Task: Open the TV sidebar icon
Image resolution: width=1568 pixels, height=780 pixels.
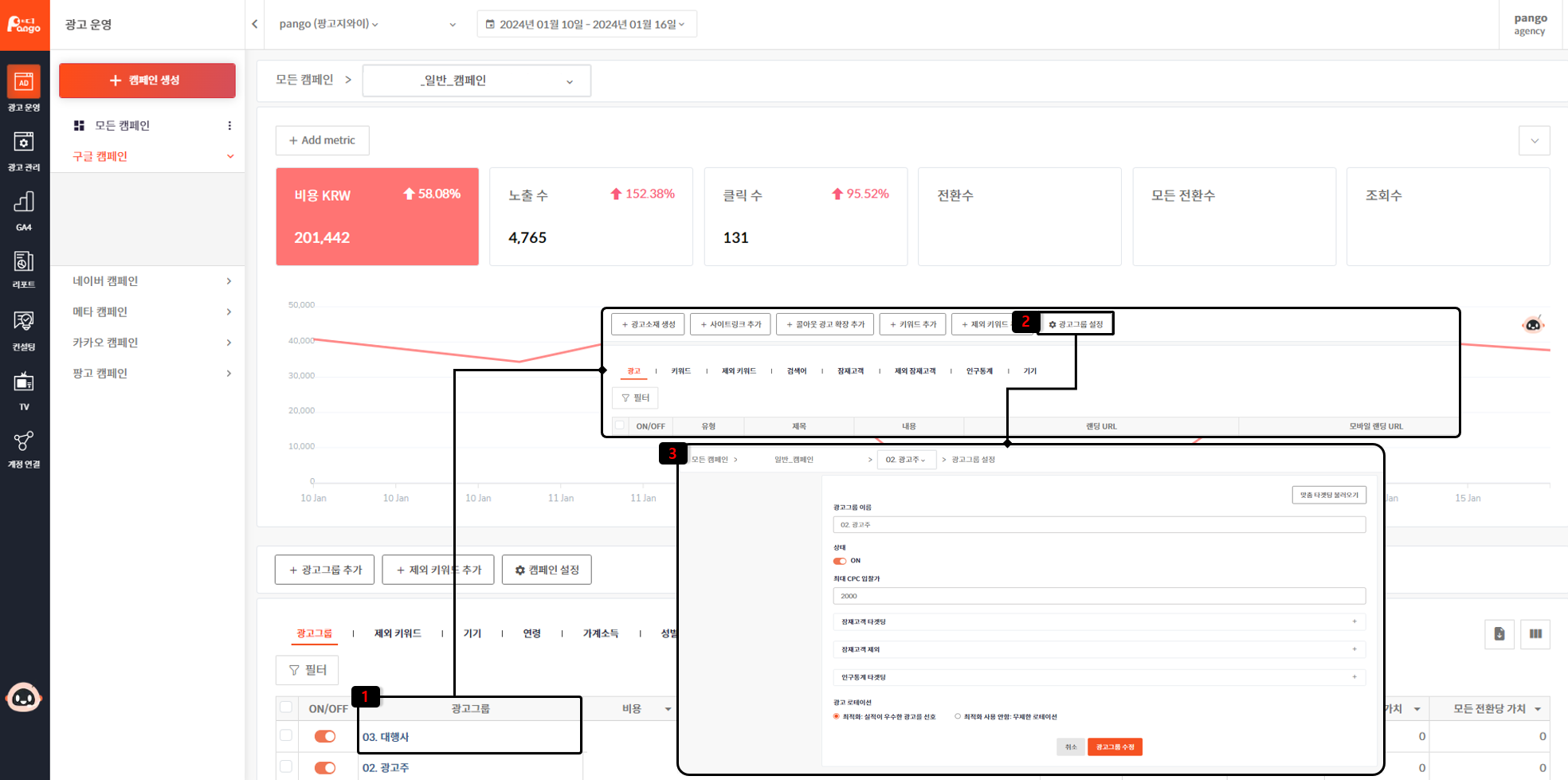Action: pos(24,390)
